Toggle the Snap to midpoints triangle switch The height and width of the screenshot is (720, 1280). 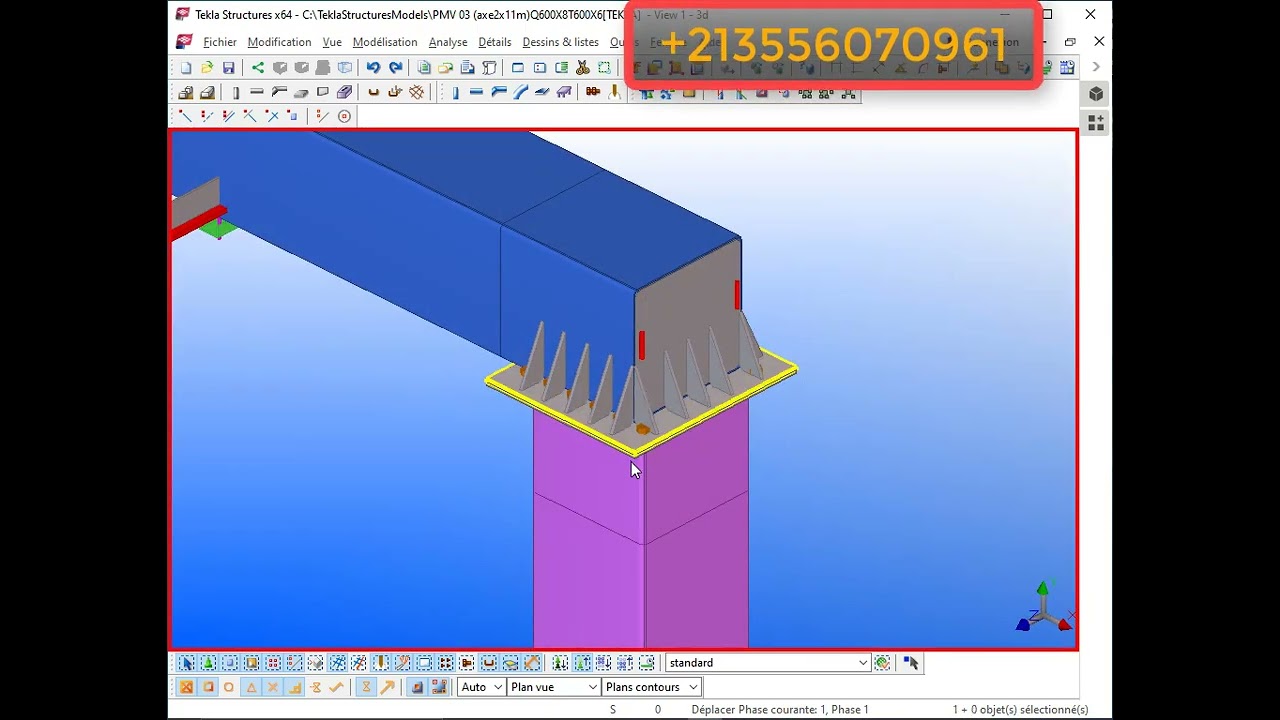pos(251,687)
